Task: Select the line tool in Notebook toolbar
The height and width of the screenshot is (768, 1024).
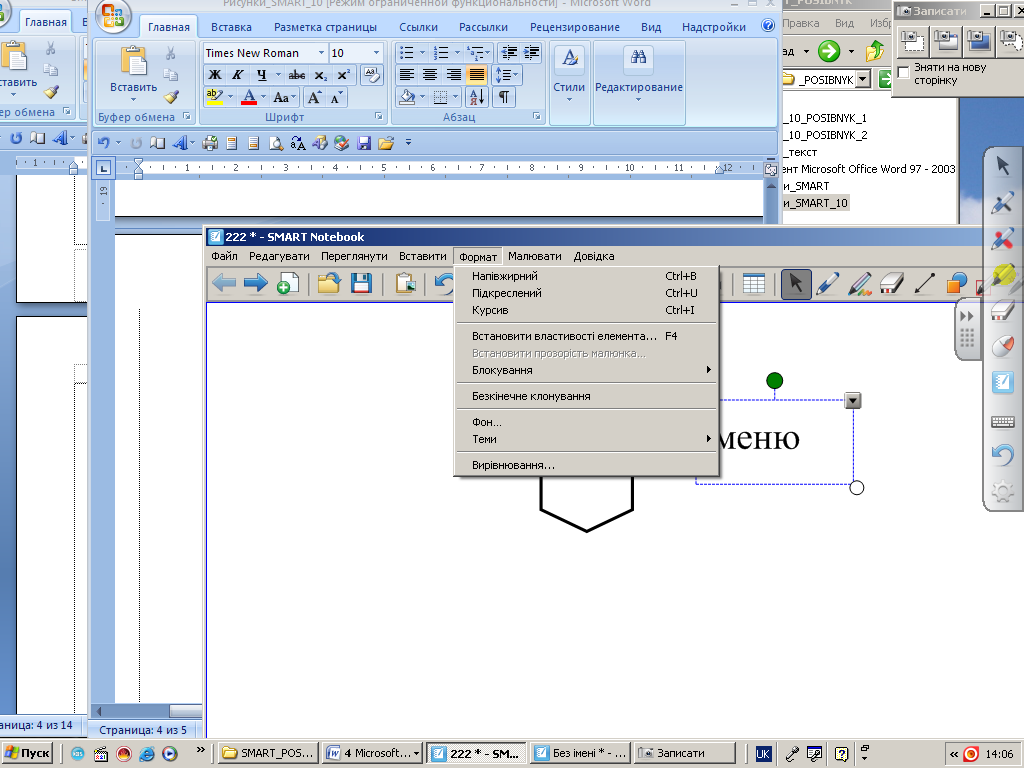Action: click(924, 284)
